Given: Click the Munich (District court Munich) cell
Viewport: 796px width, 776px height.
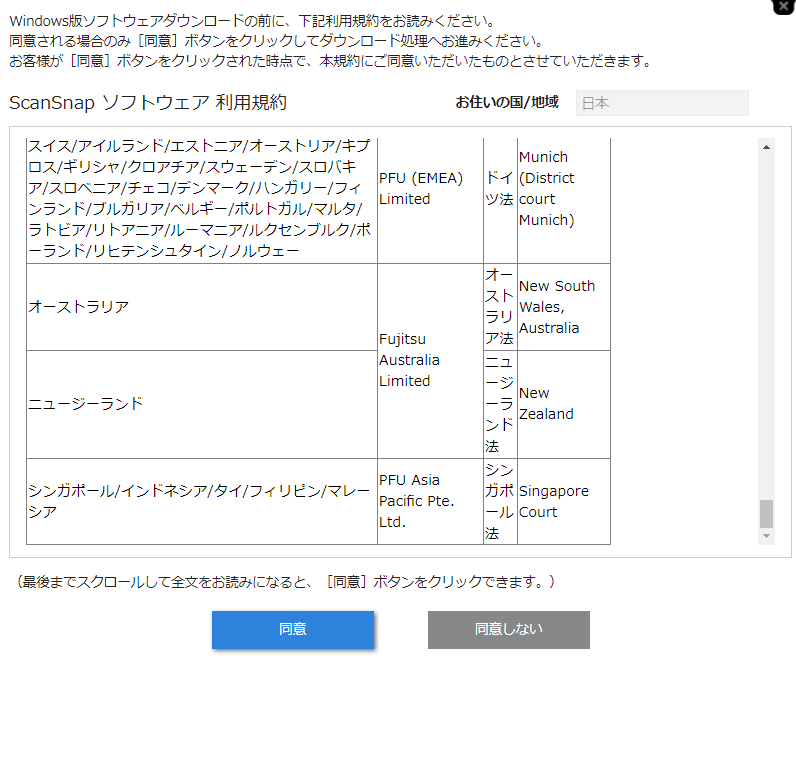Looking at the screenshot, I should (563, 200).
